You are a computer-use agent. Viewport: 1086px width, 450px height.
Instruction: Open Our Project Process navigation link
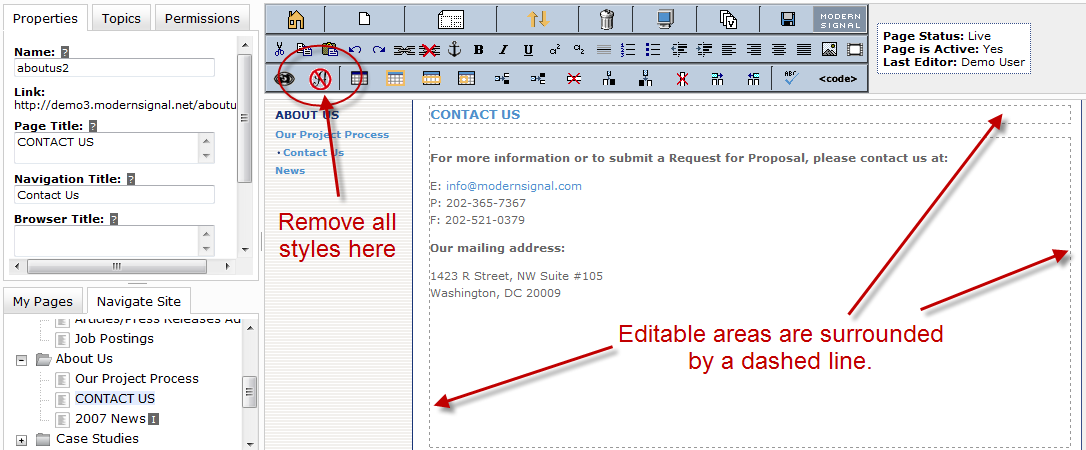332,134
